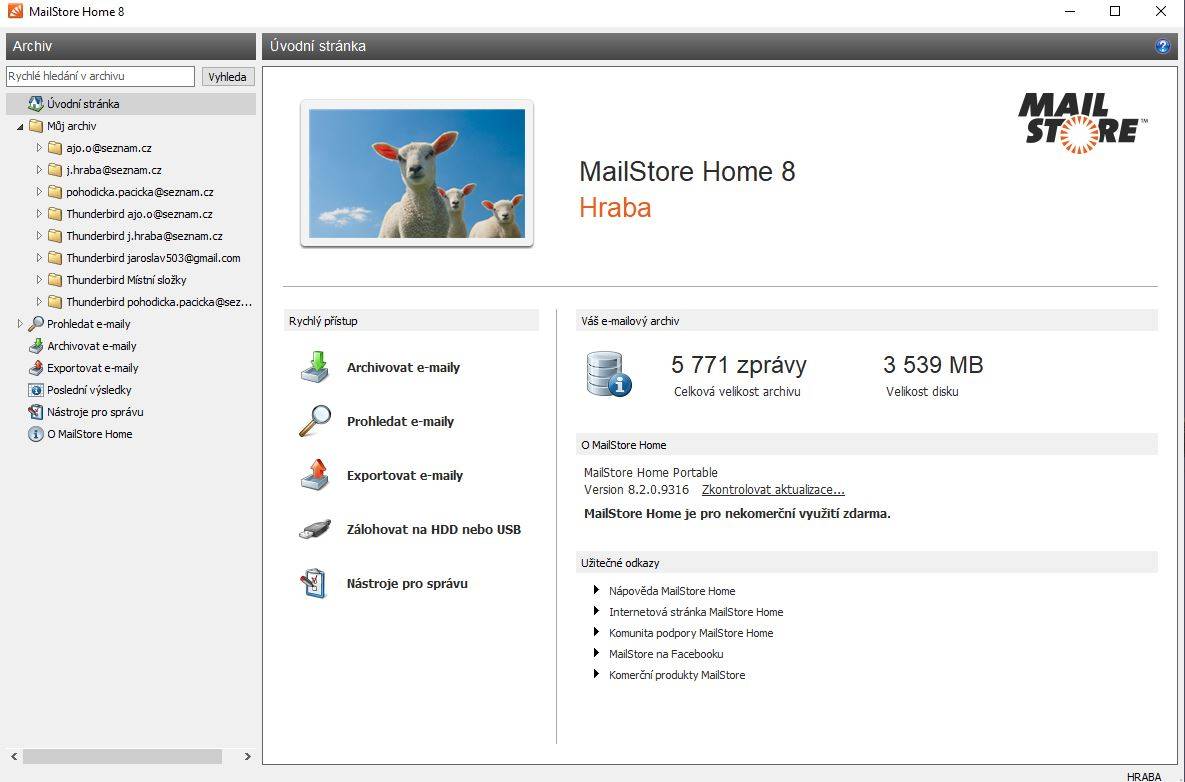Image resolution: width=1185 pixels, height=782 pixels.
Task: Open Nápověda MailStore Home link
Action: [672, 591]
